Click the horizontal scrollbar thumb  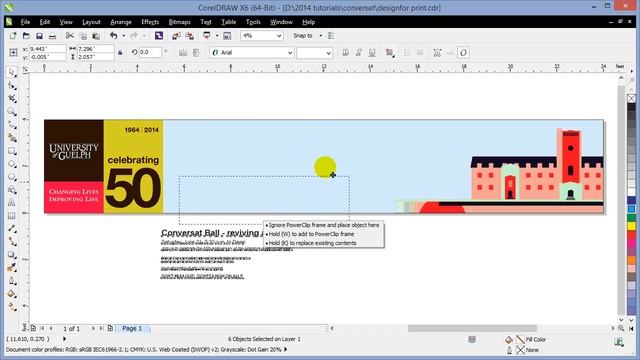pyautogui.click(x=472, y=328)
